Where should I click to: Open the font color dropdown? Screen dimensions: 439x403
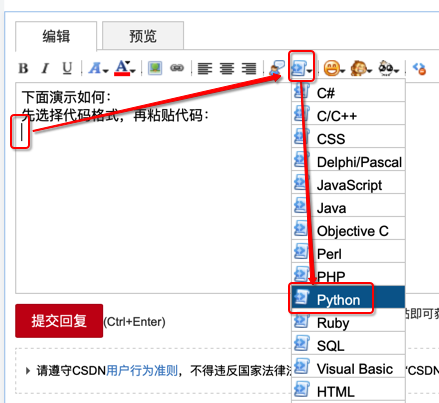125,68
